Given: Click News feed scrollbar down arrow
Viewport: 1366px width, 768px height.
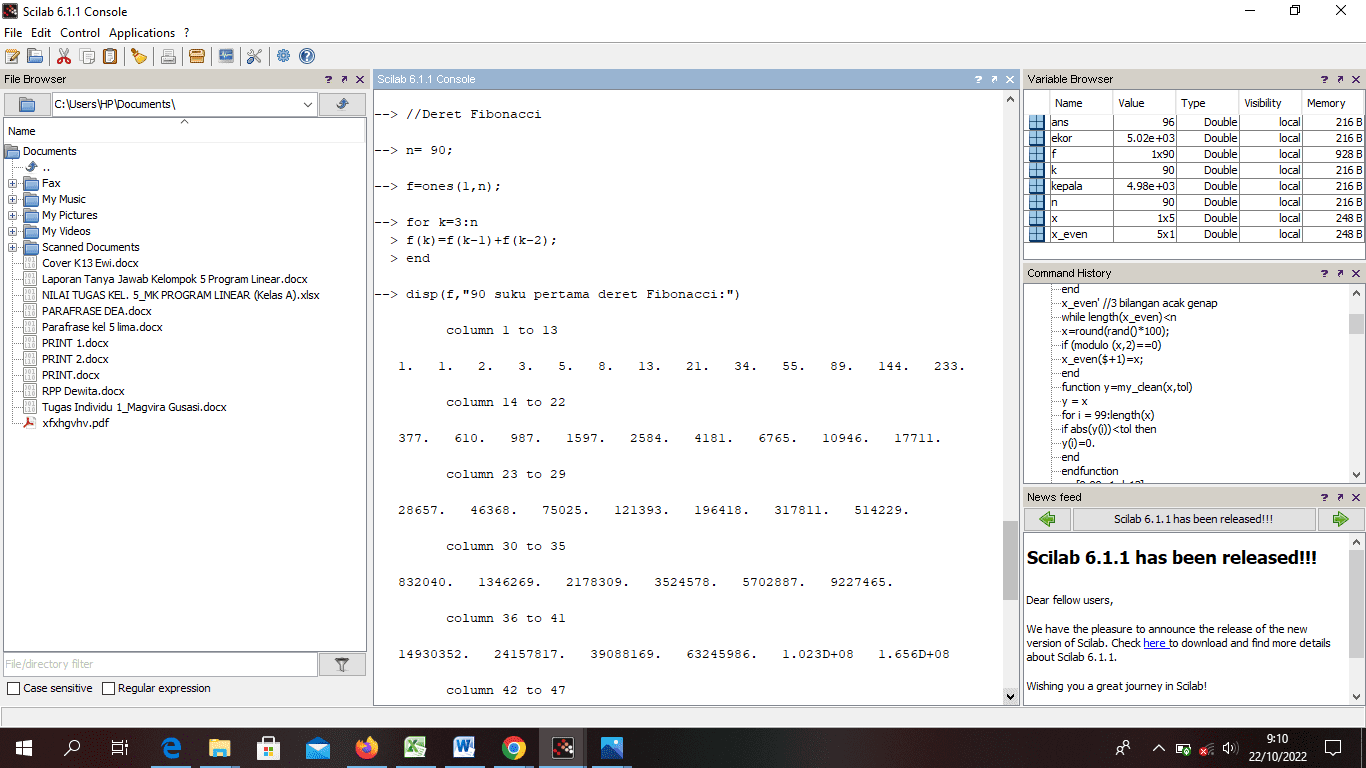Looking at the screenshot, I should (1356, 696).
